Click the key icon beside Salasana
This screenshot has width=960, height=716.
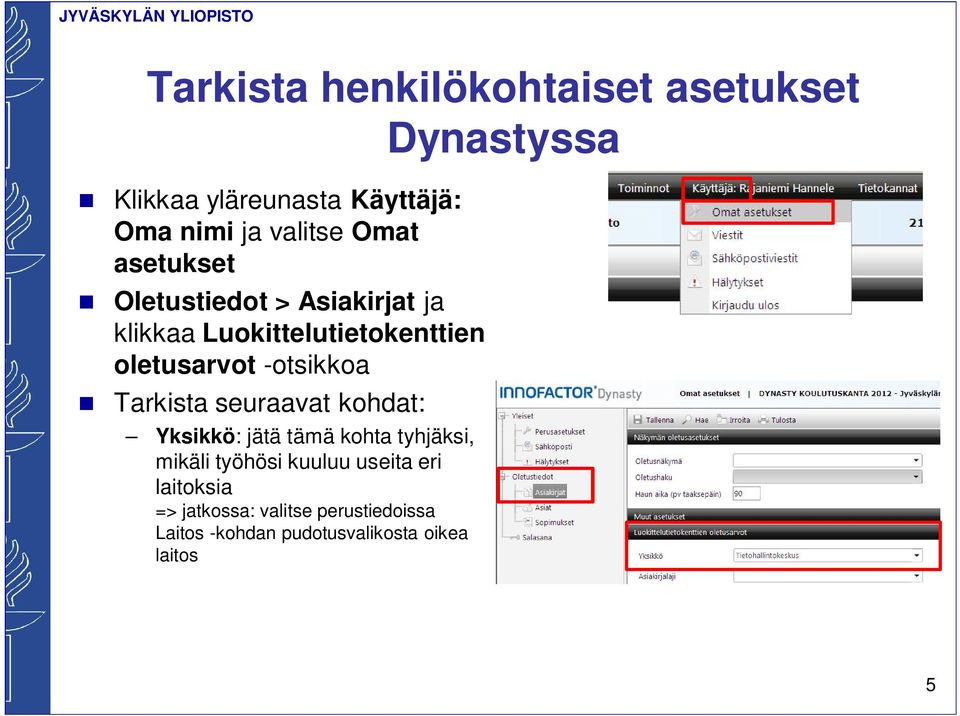pos(515,537)
